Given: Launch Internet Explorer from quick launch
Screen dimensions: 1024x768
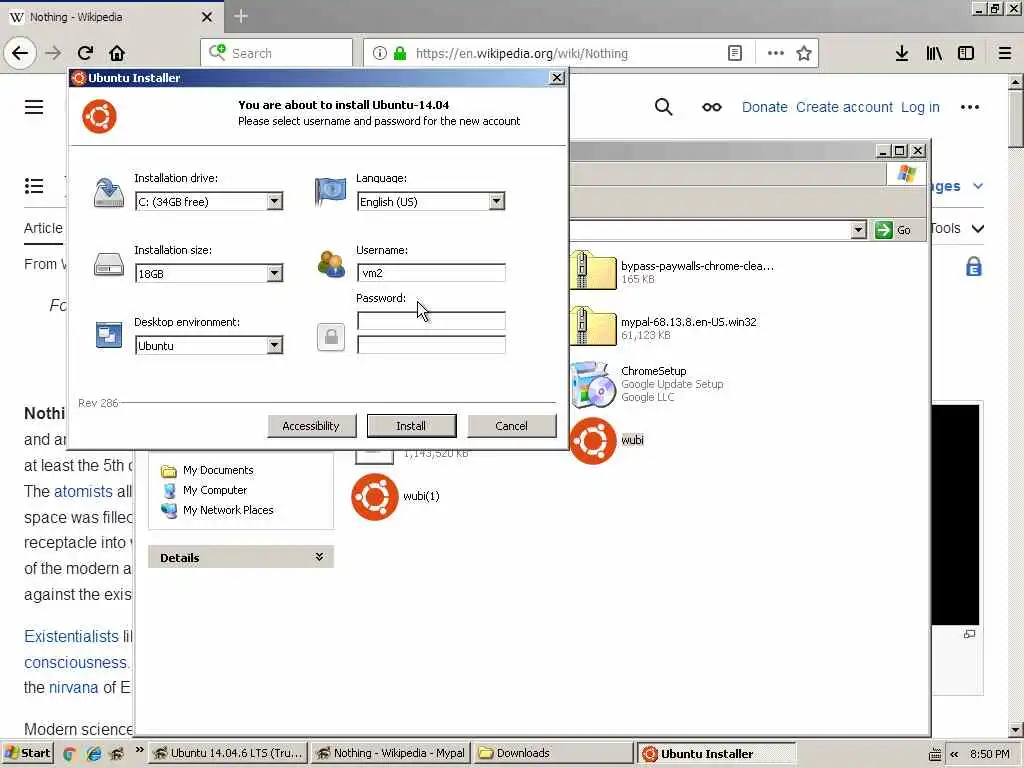Looking at the screenshot, I should (93, 754).
